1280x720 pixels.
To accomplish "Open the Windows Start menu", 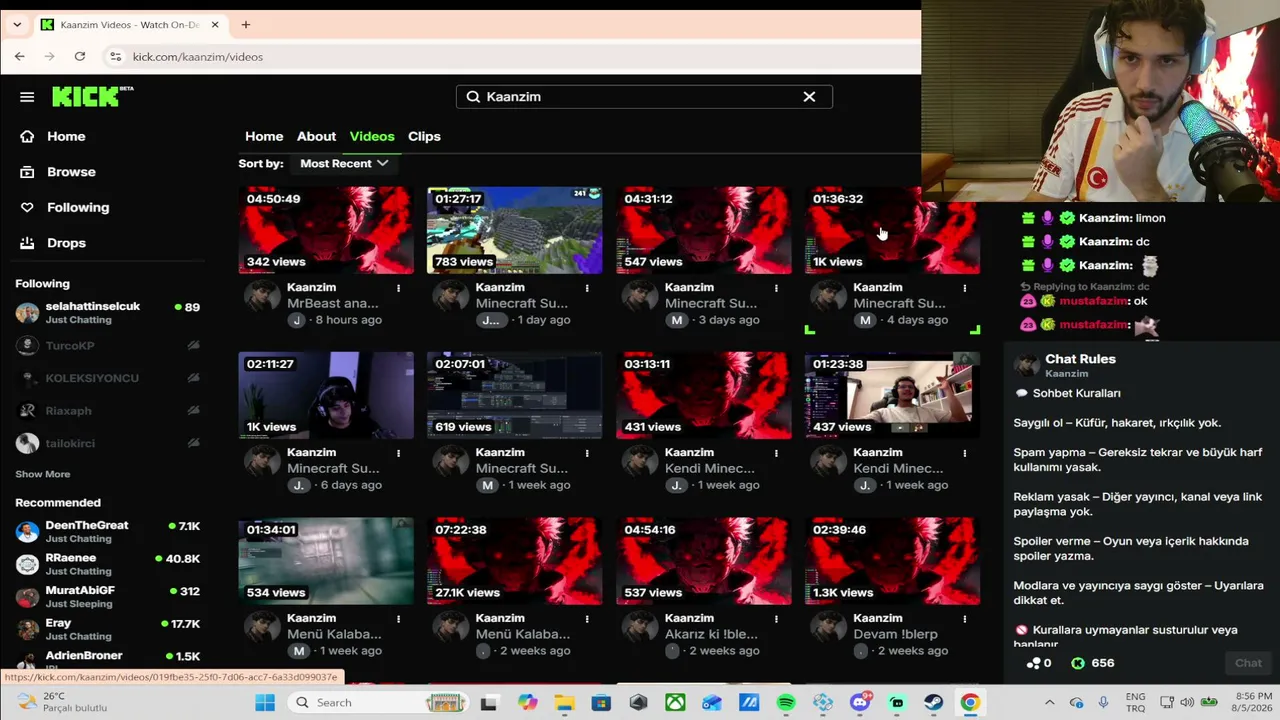I will 265,703.
